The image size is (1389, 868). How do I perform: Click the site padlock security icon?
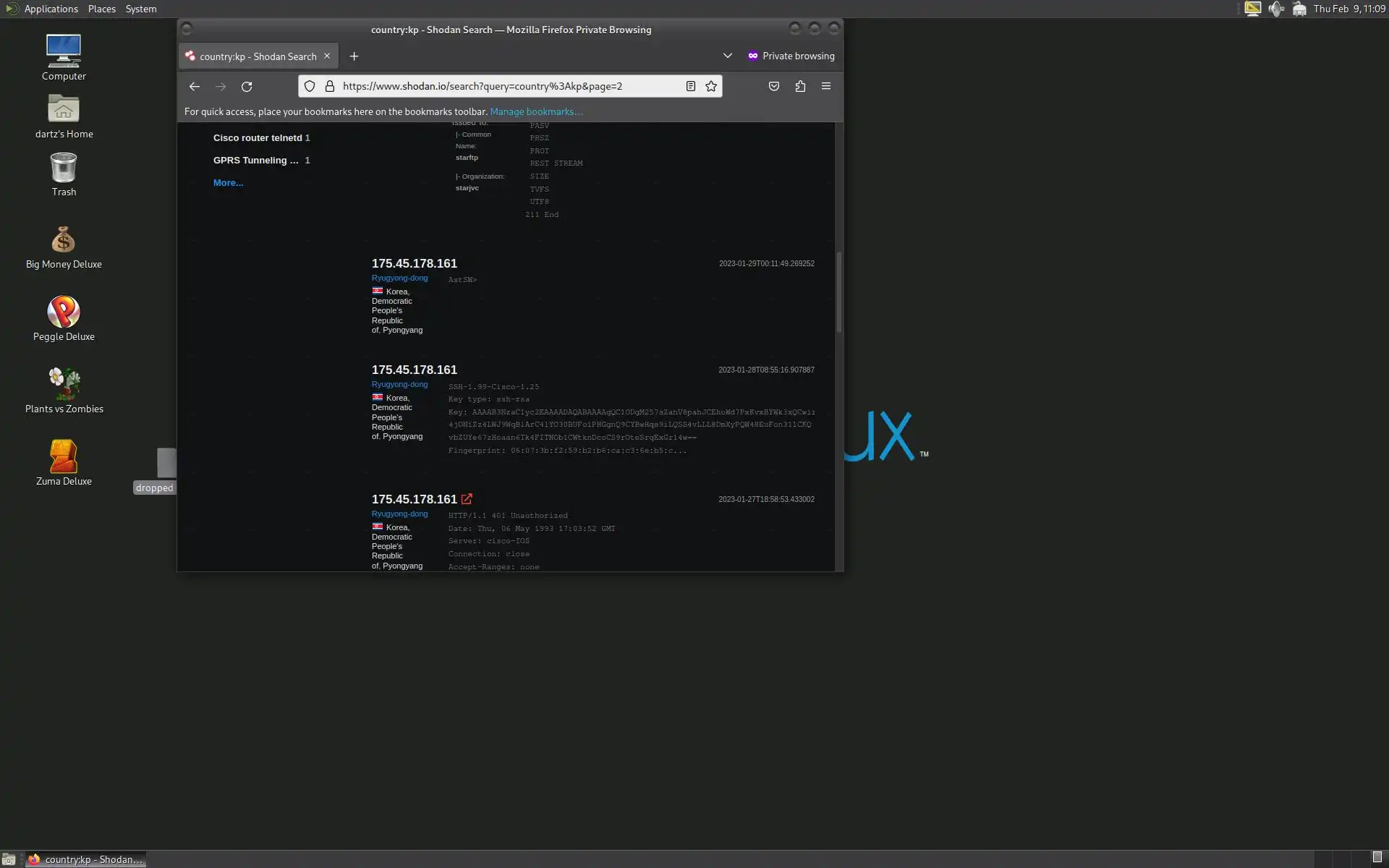pos(330,86)
